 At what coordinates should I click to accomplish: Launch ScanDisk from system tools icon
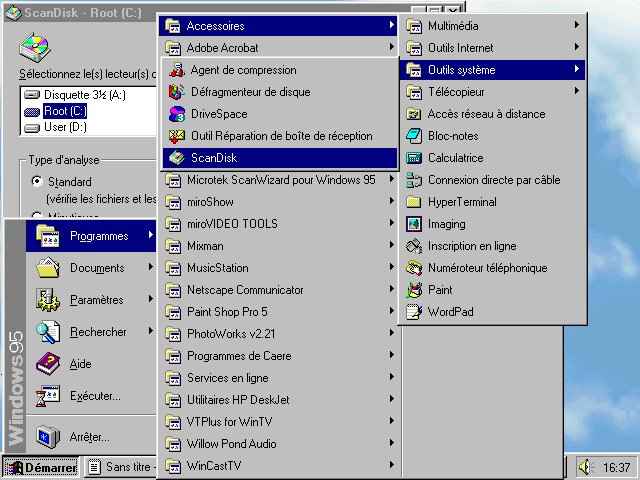177,158
